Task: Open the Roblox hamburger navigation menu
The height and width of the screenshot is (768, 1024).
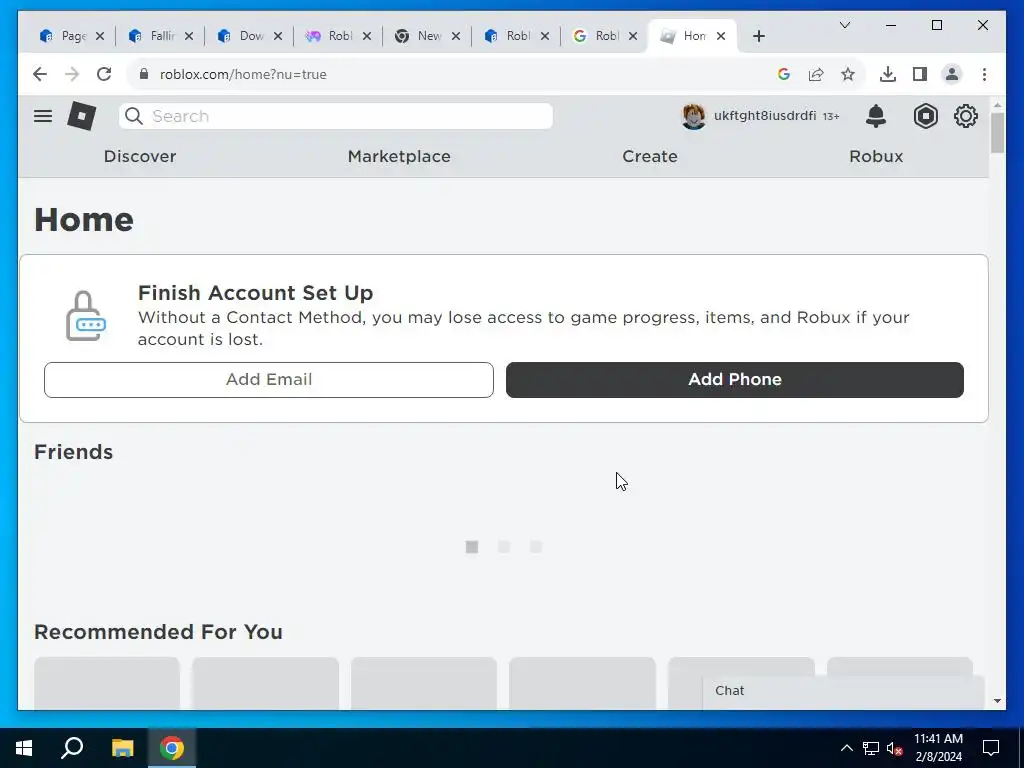Action: 43,116
